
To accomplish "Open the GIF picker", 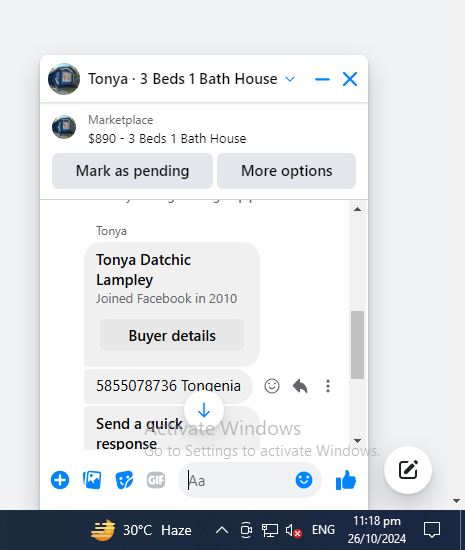I will point(156,480).
